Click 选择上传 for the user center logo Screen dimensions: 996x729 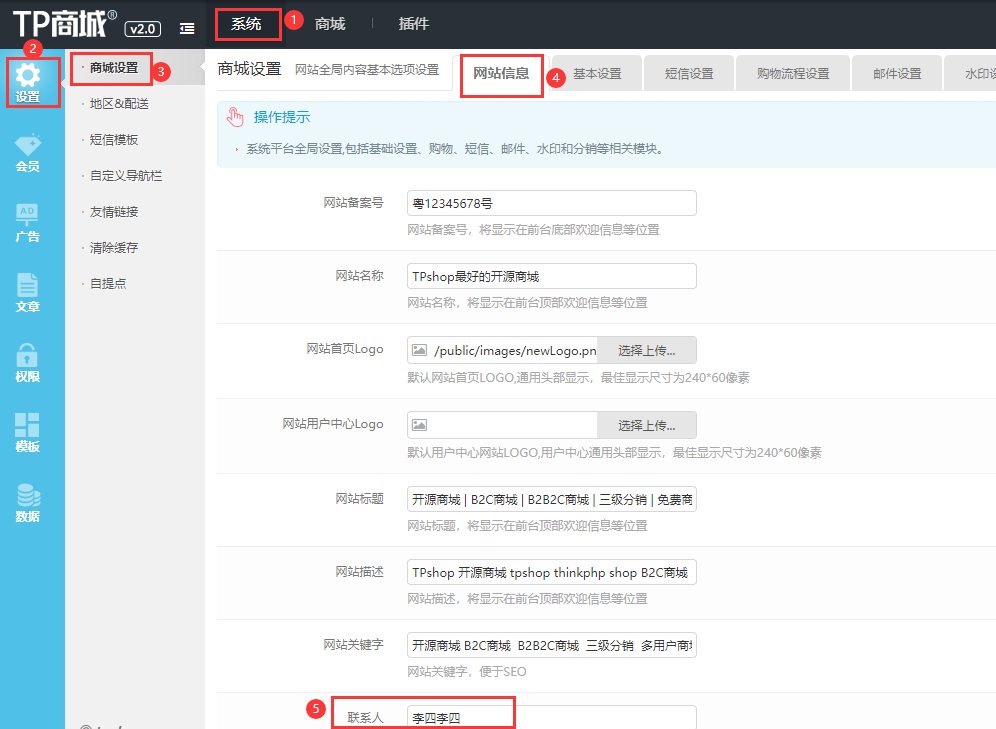pyautogui.click(x=648, y=425)
